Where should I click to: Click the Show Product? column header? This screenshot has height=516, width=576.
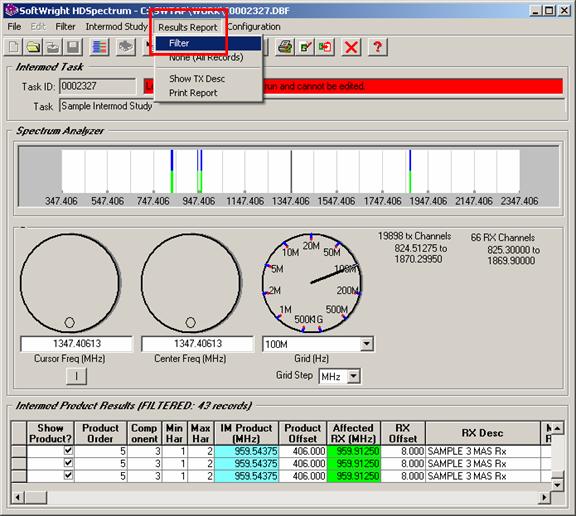tap(51, 433)
